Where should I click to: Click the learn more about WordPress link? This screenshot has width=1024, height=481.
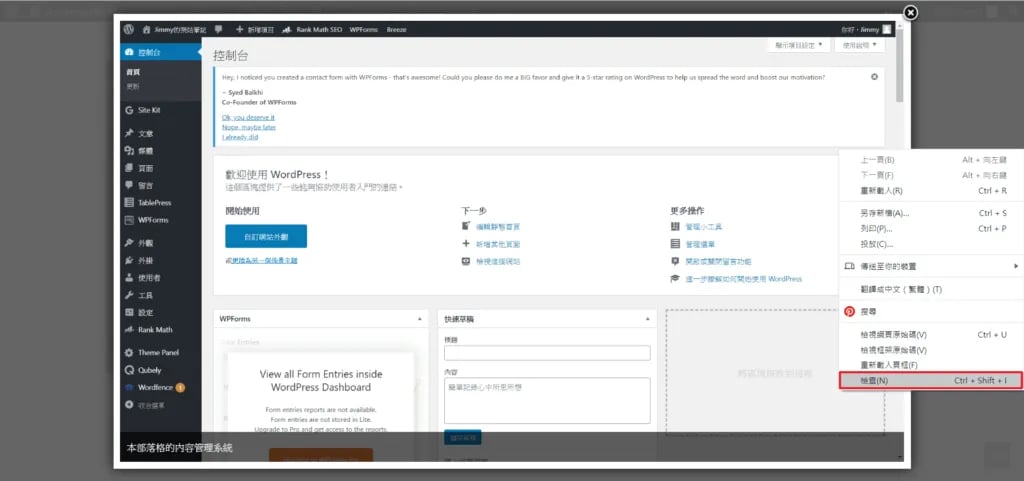[x=743, y=279]
